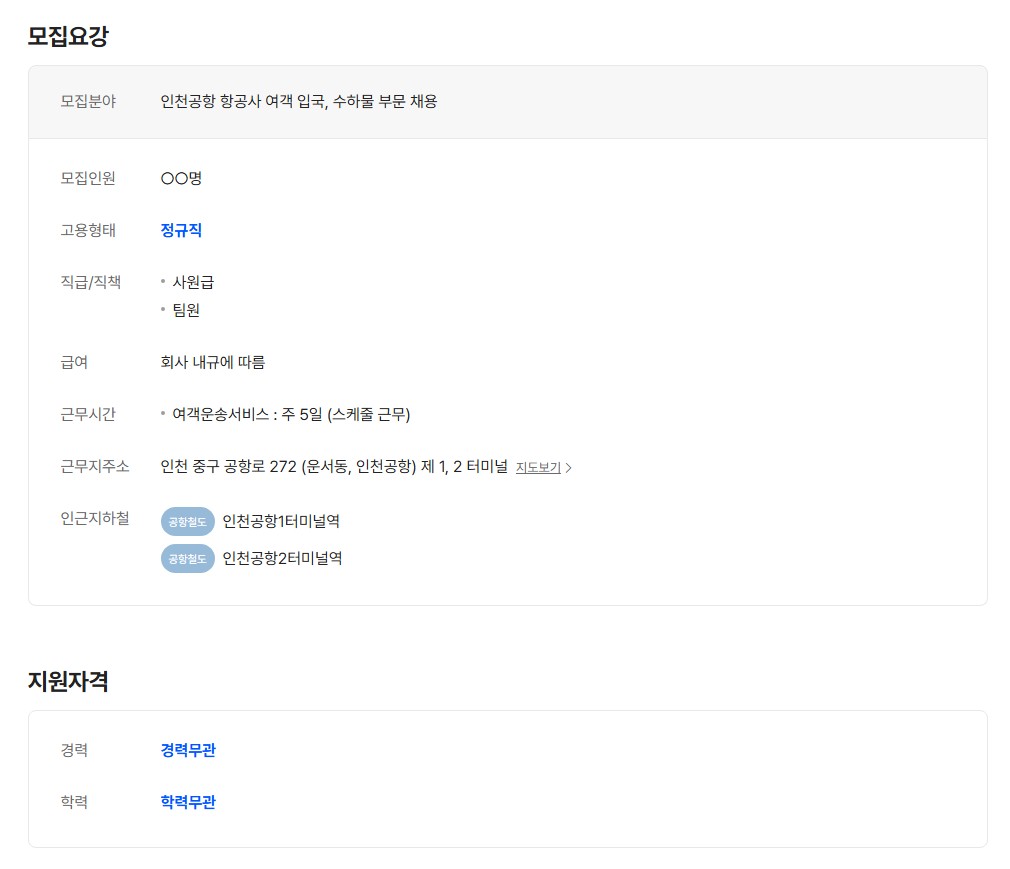Click the ○○명 recruitment headcount value

[x=181, y=178]
